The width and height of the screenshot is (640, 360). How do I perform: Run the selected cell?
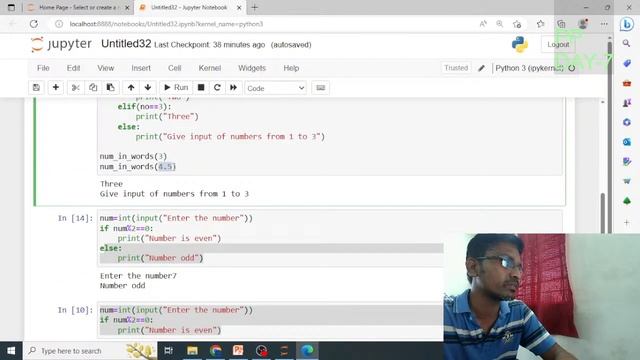(176, 88)
